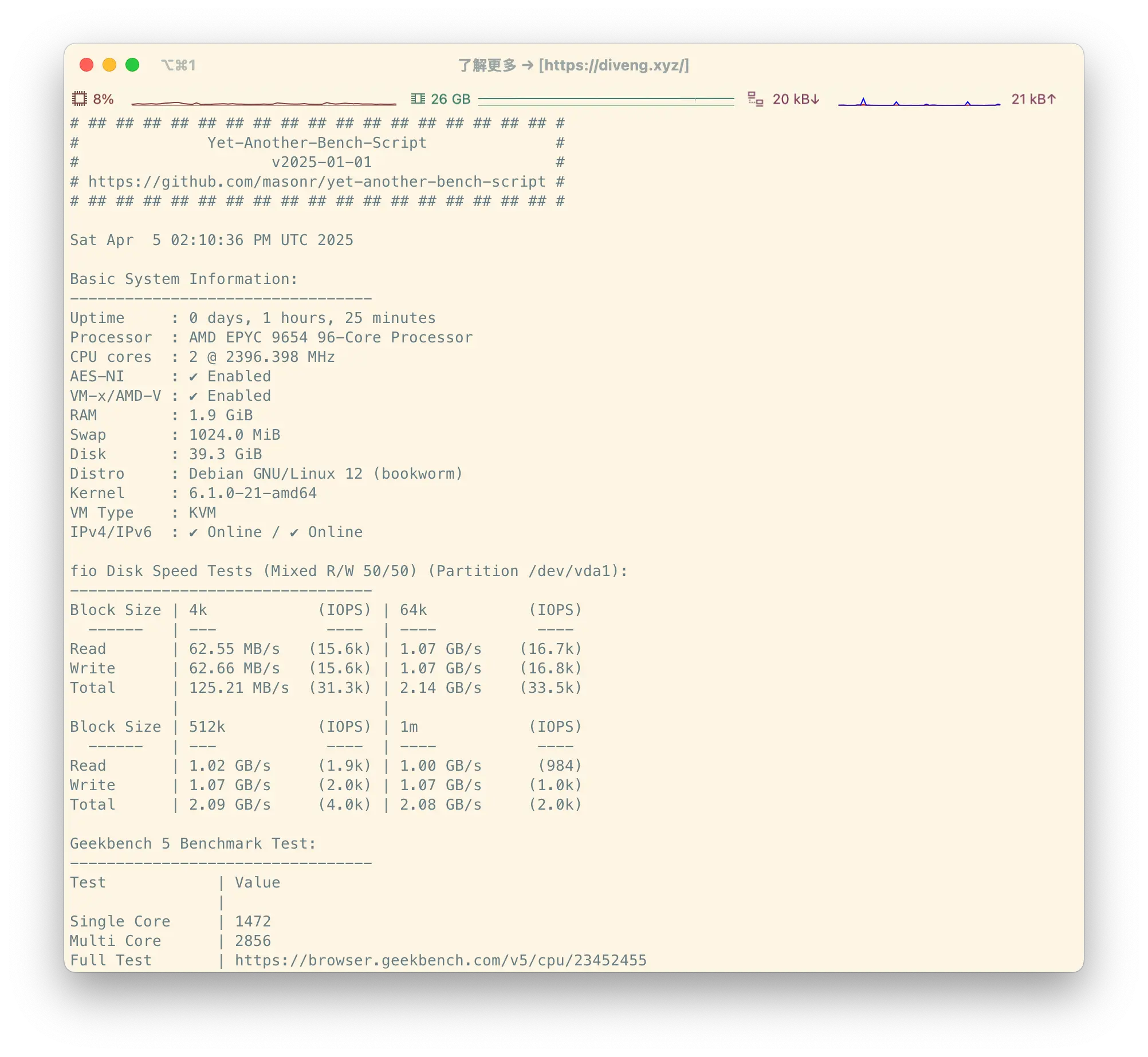Click the 512k block size header
This screenshot has width=1148, height=1057.
point(207,727)
